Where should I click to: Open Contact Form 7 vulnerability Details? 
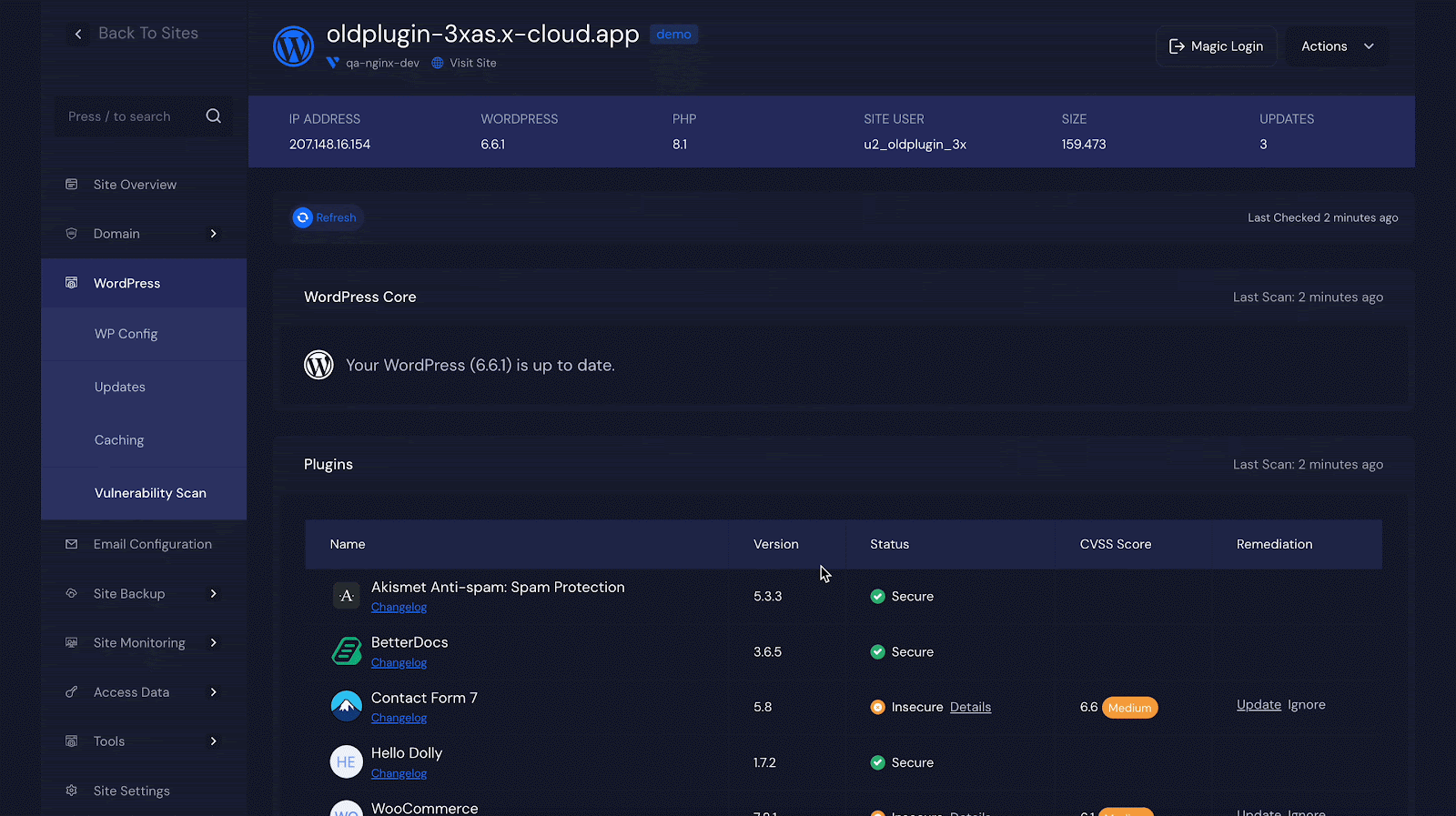(x=970, y=707)
